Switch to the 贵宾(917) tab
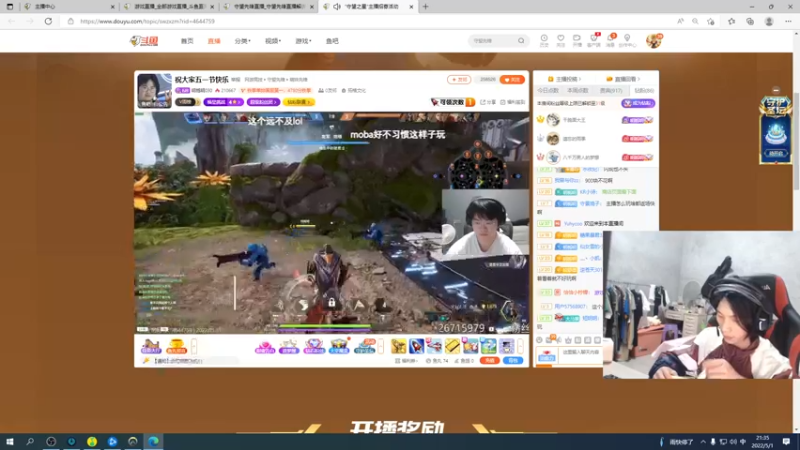Screen dimensions: 800x450 click(611, 90)
